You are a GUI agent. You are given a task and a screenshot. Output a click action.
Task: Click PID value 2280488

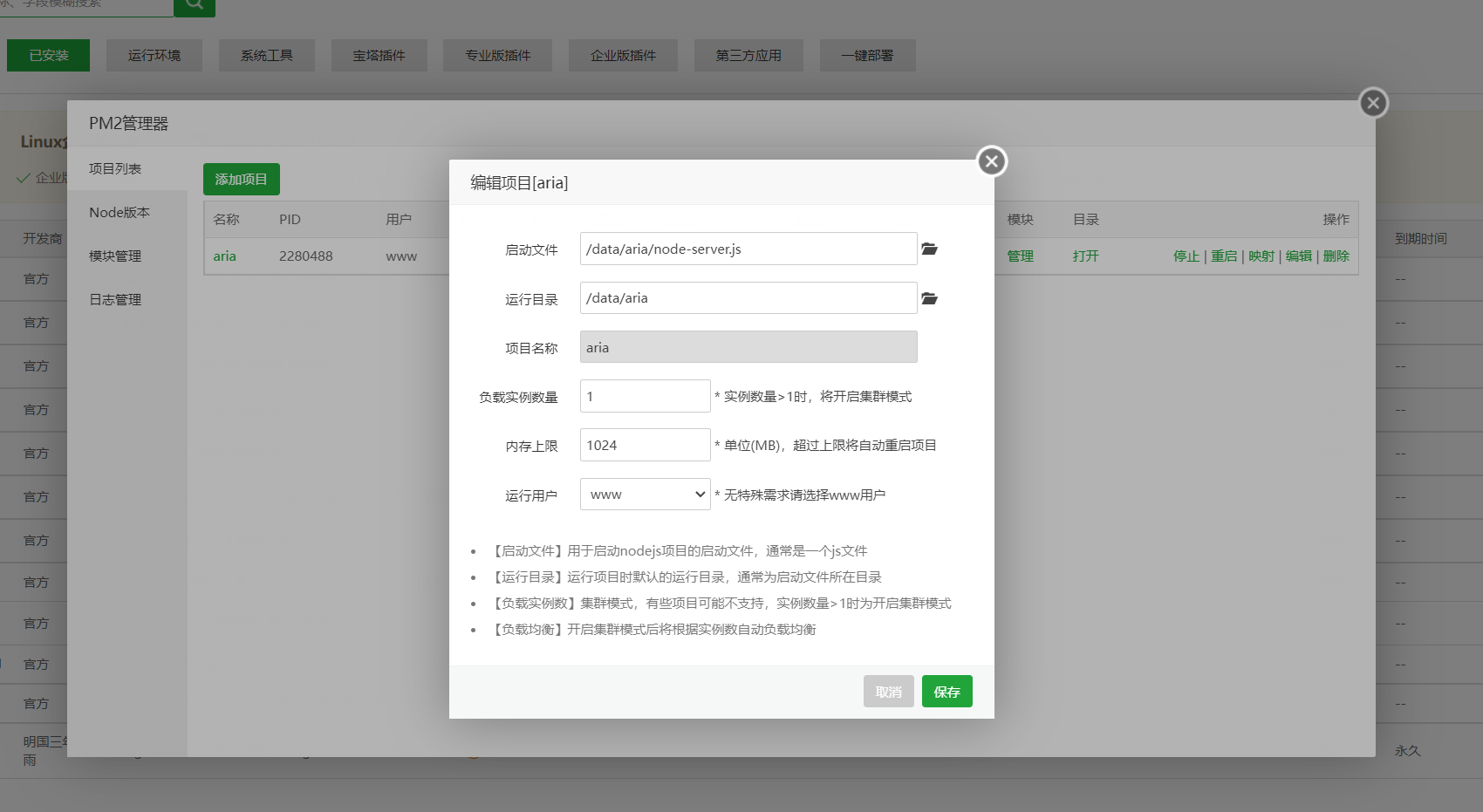pos(305,256)
